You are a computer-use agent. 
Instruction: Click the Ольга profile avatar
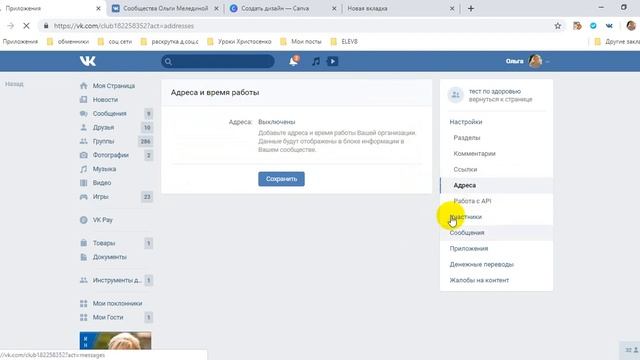click(x=535, y=61)
